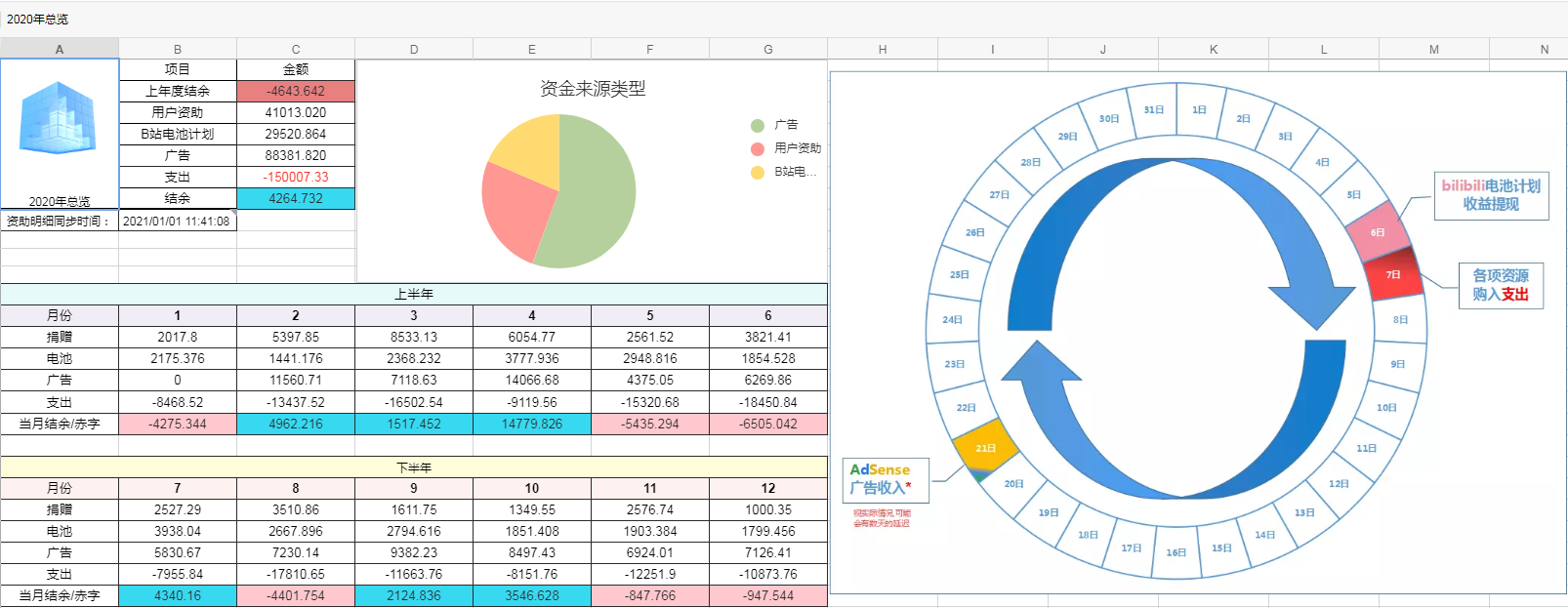Select the 结余 cell 4264.732
This screenshot has height=608, width=1568.
click(x=296, y=198)
